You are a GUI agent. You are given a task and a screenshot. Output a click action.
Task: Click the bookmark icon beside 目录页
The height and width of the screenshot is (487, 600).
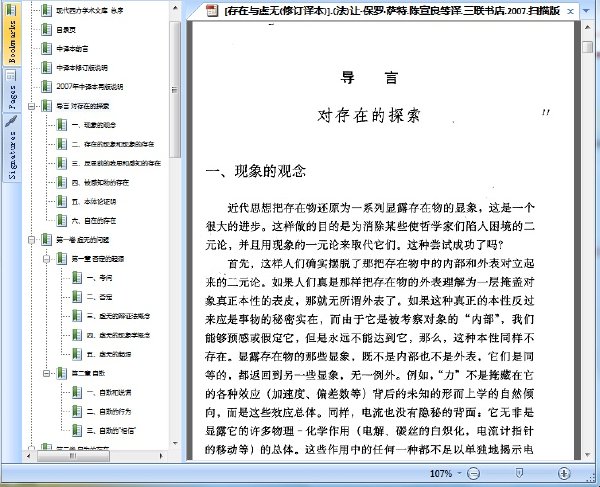pos(46,29)
